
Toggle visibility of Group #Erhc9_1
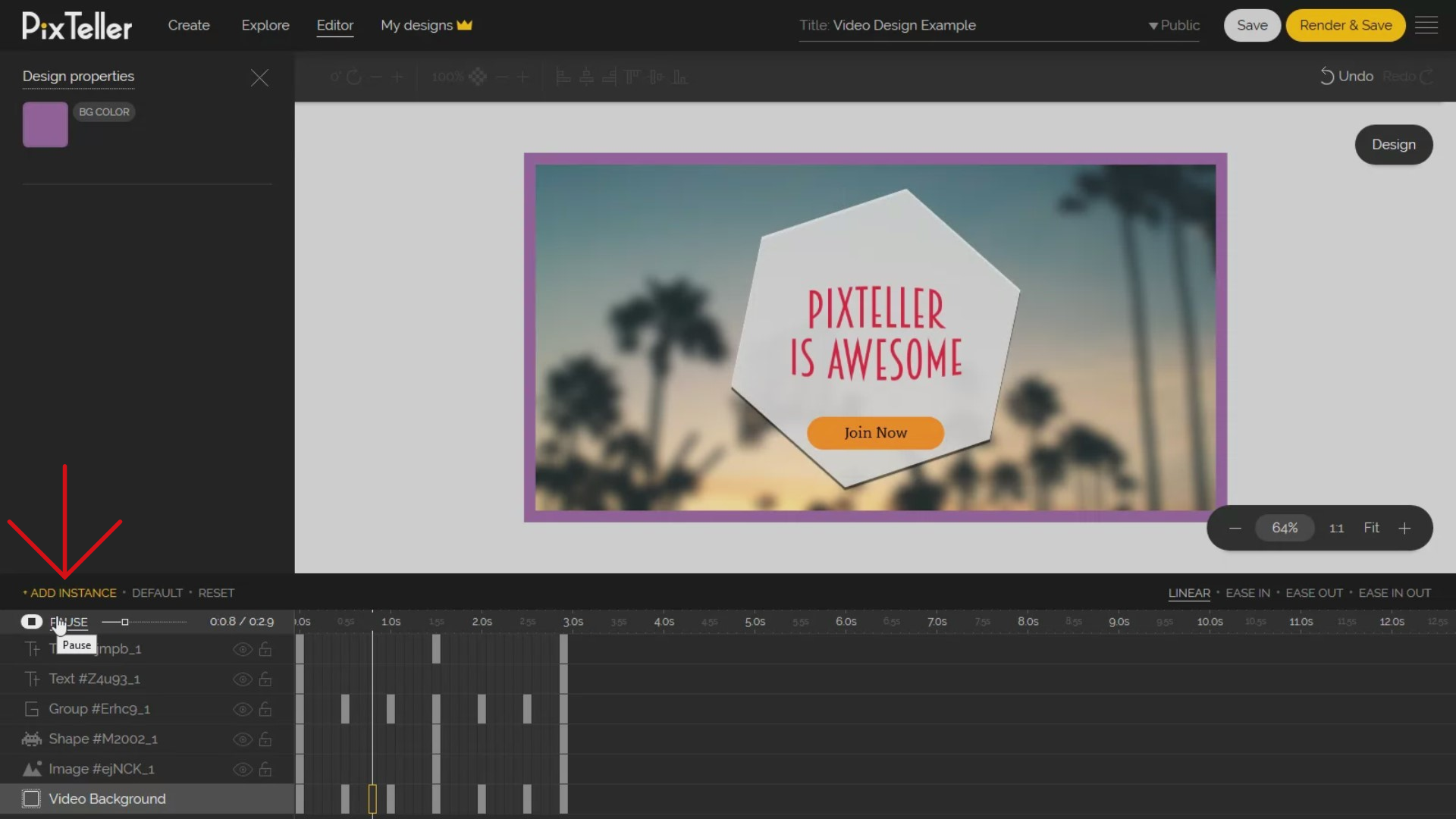[x=242, y=709]
